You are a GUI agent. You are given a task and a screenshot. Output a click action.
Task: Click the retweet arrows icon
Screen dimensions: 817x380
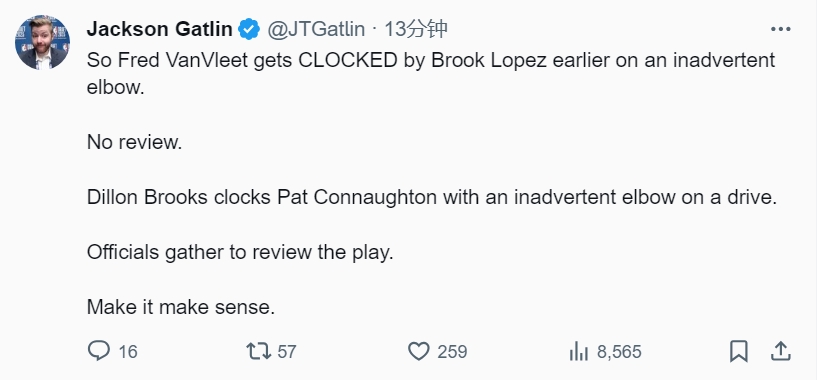[258, 351]
